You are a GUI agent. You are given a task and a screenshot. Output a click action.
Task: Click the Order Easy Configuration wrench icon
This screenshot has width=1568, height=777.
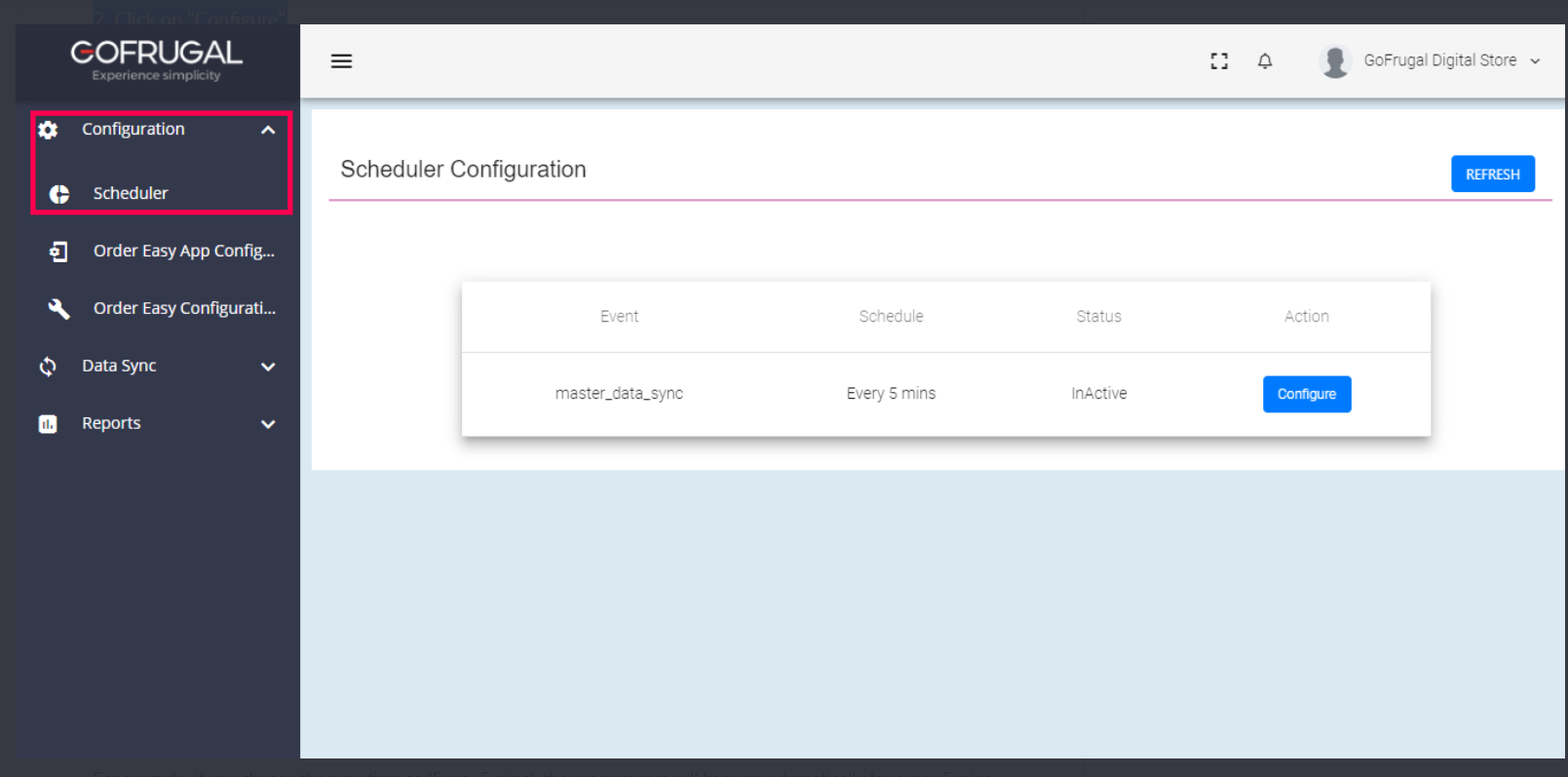[58, 309]
